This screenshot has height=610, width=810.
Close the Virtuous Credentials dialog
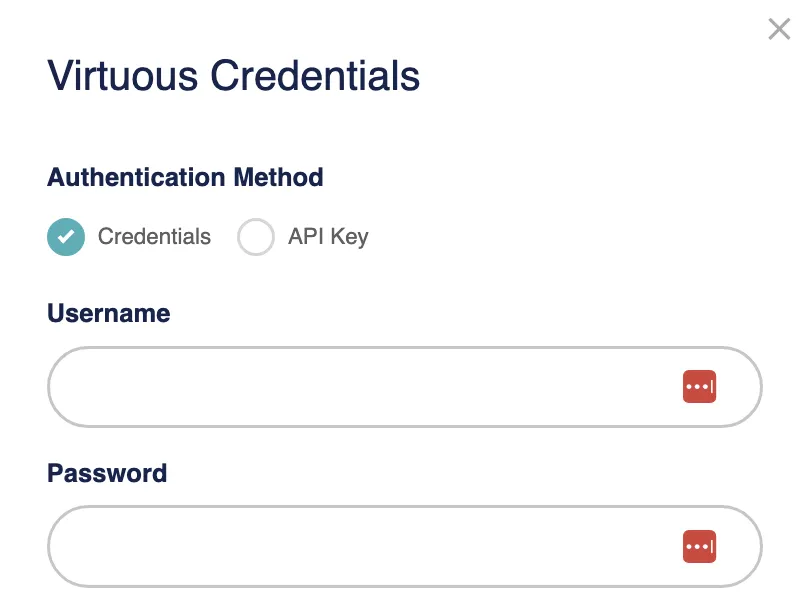pos(779,29)
